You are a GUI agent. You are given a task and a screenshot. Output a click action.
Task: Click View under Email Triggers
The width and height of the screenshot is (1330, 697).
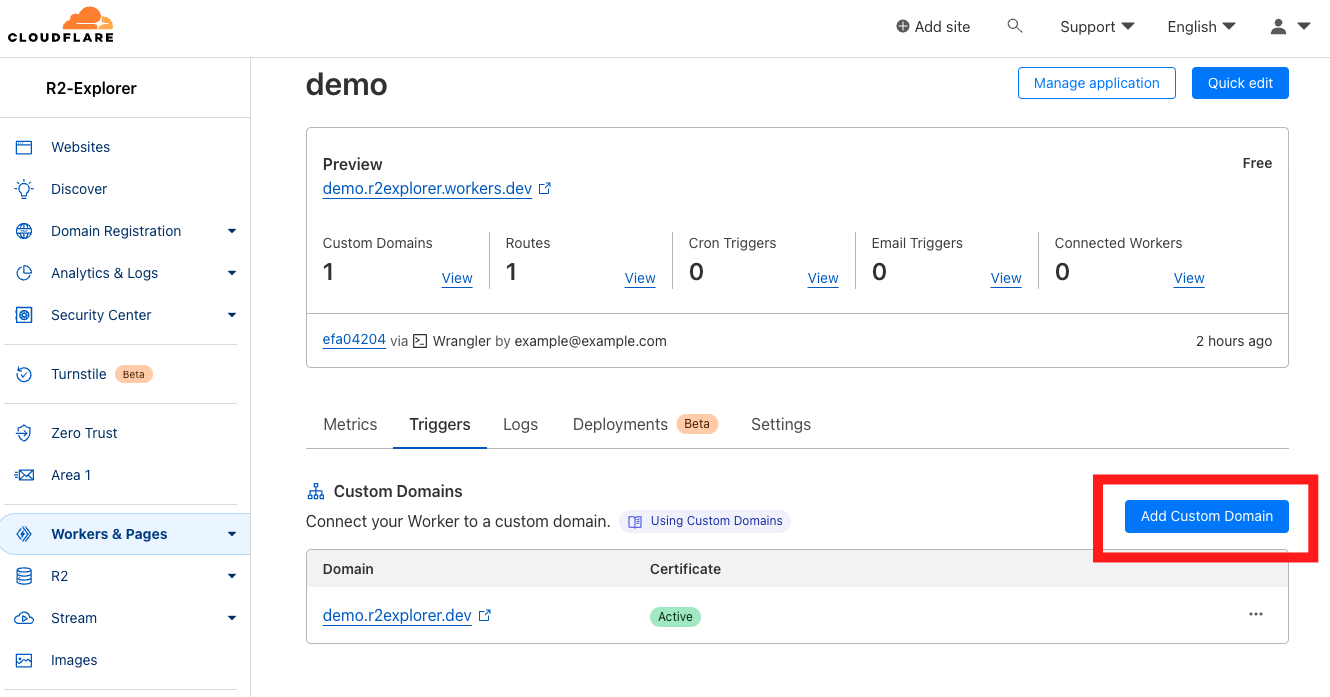tap(1006, 278)
